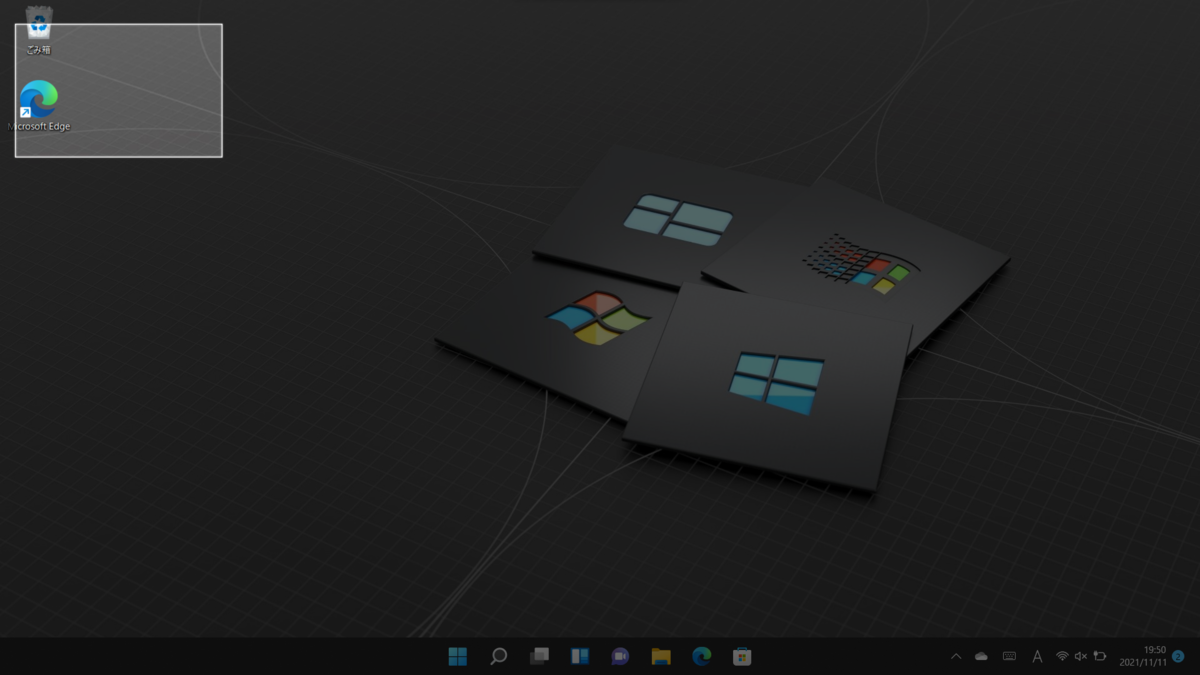The height and width of the screenshot is (675, 1200).
Task: Open the clock showing 19:50 2021/11/11
Action: (1143, 656)
